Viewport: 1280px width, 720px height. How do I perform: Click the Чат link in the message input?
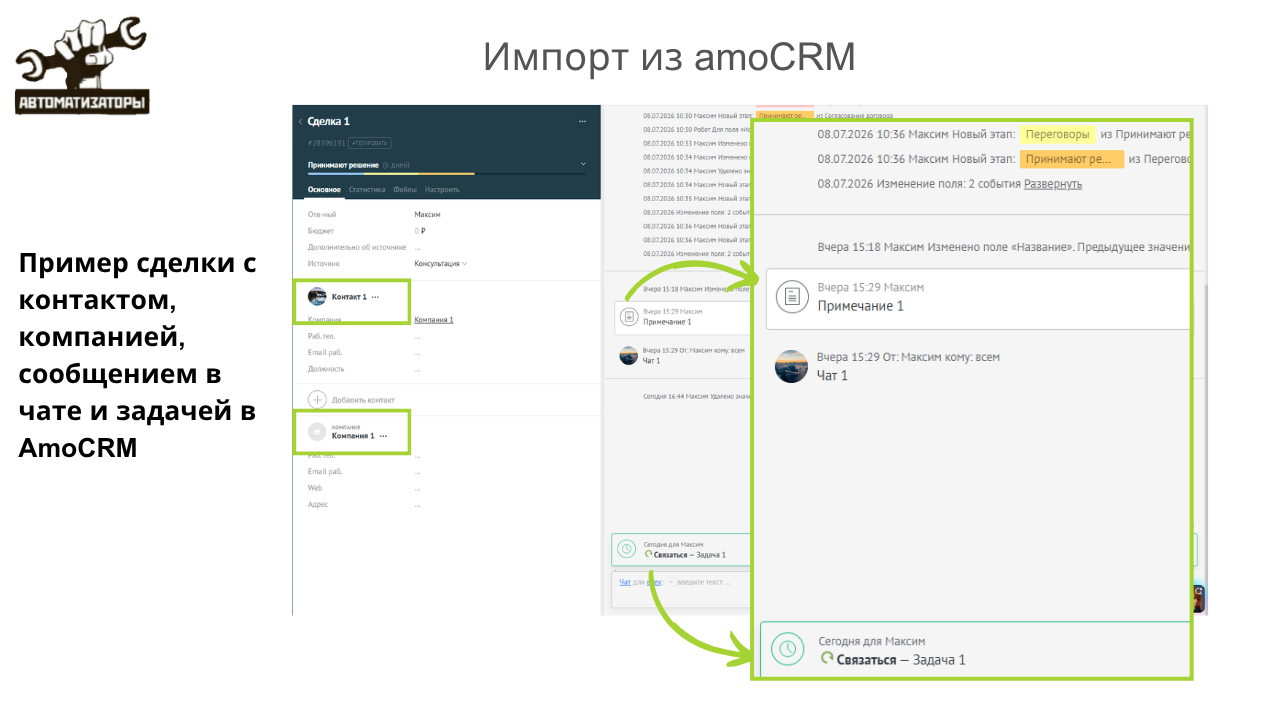[625, 581]
